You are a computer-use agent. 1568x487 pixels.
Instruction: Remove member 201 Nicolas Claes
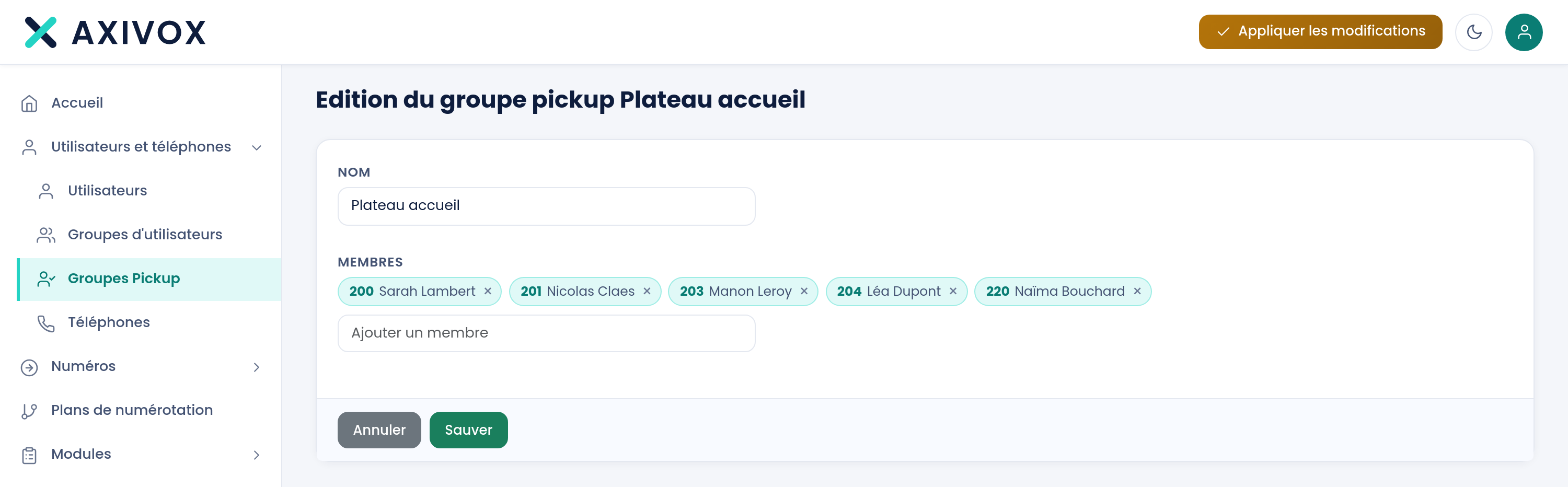(x=647, y=291)
